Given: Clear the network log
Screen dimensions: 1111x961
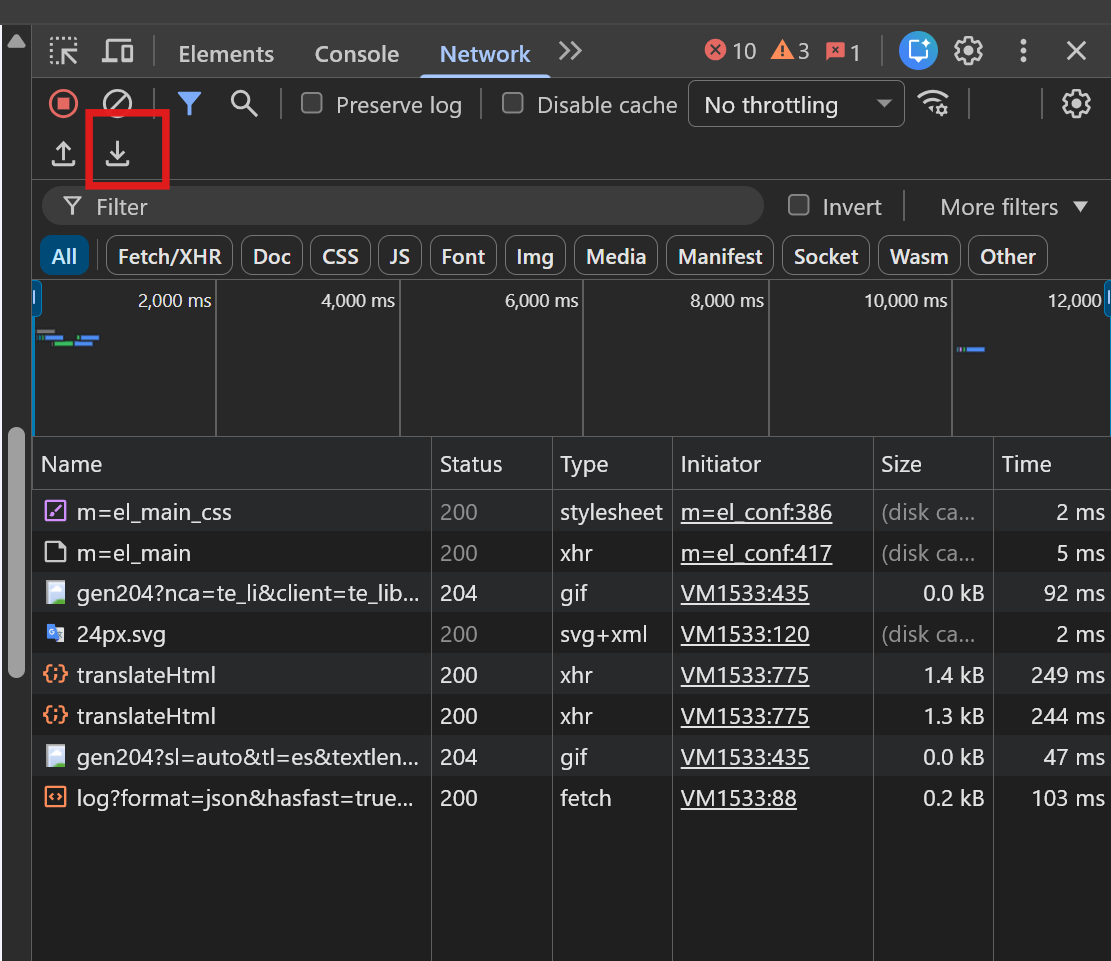Looking at the screenshot, I should coord(118,104).
